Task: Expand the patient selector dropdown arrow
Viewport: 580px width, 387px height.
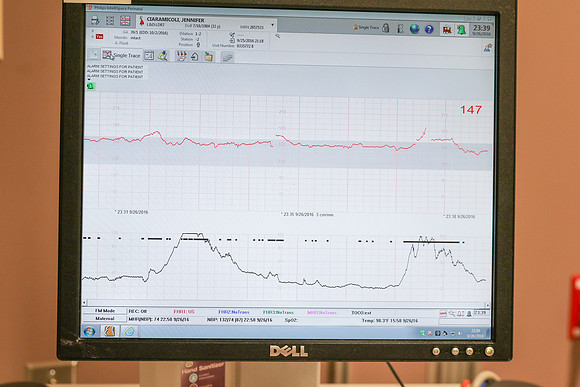Action: (x=273, y=25)
